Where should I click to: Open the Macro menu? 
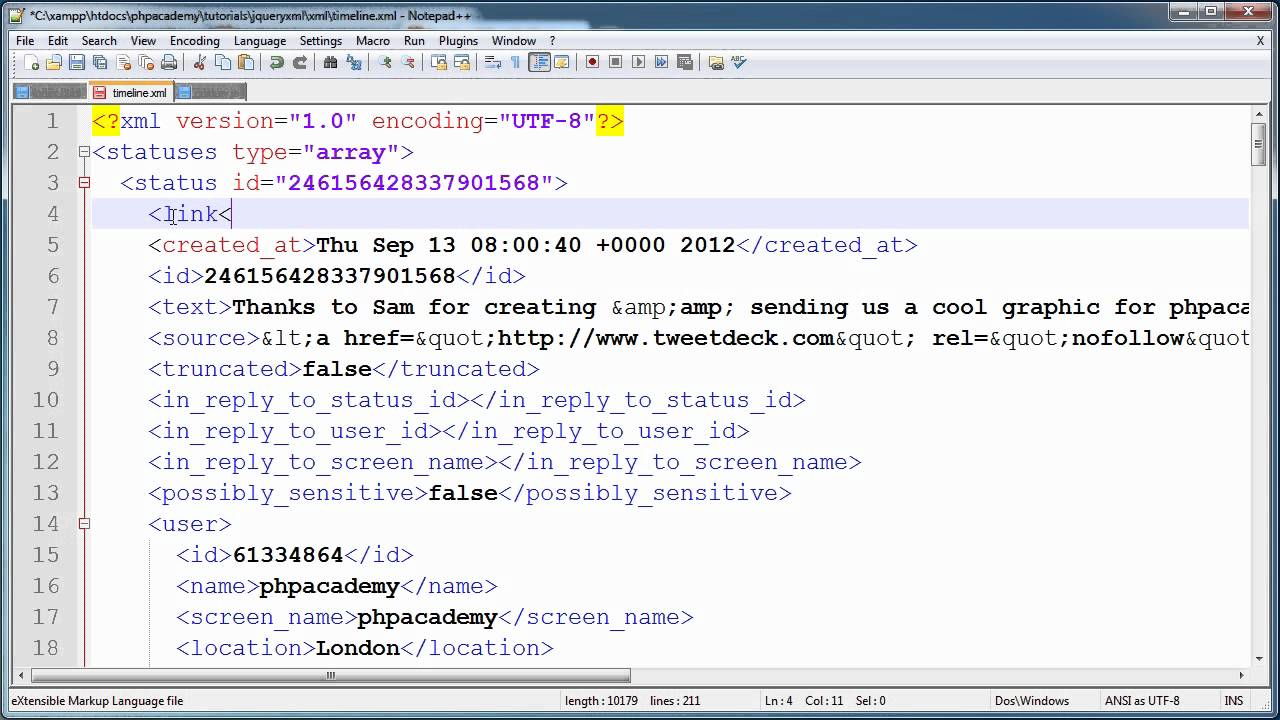(373, 41)
